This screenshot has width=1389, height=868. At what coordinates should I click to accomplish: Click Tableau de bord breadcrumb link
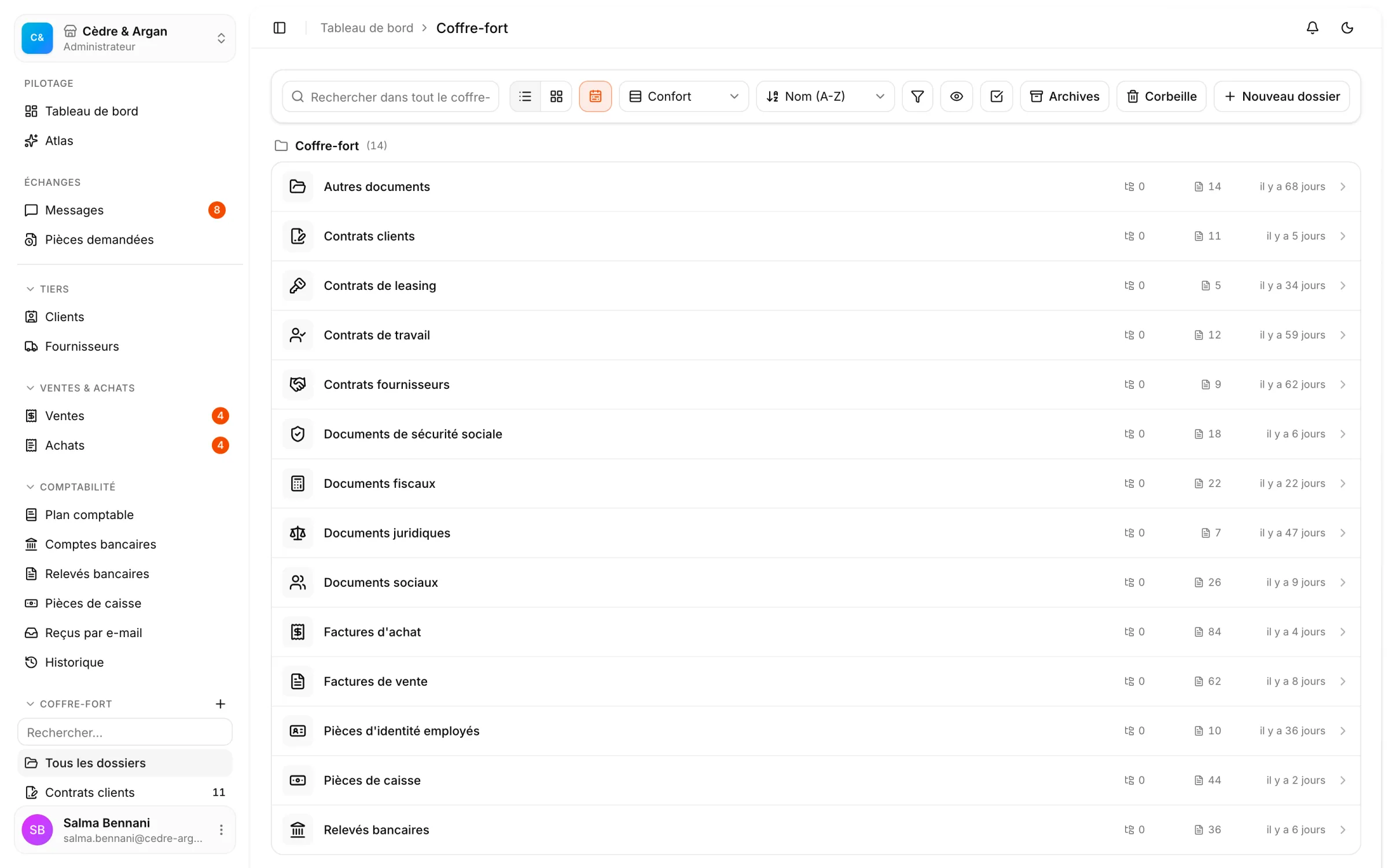click(367, 28)
